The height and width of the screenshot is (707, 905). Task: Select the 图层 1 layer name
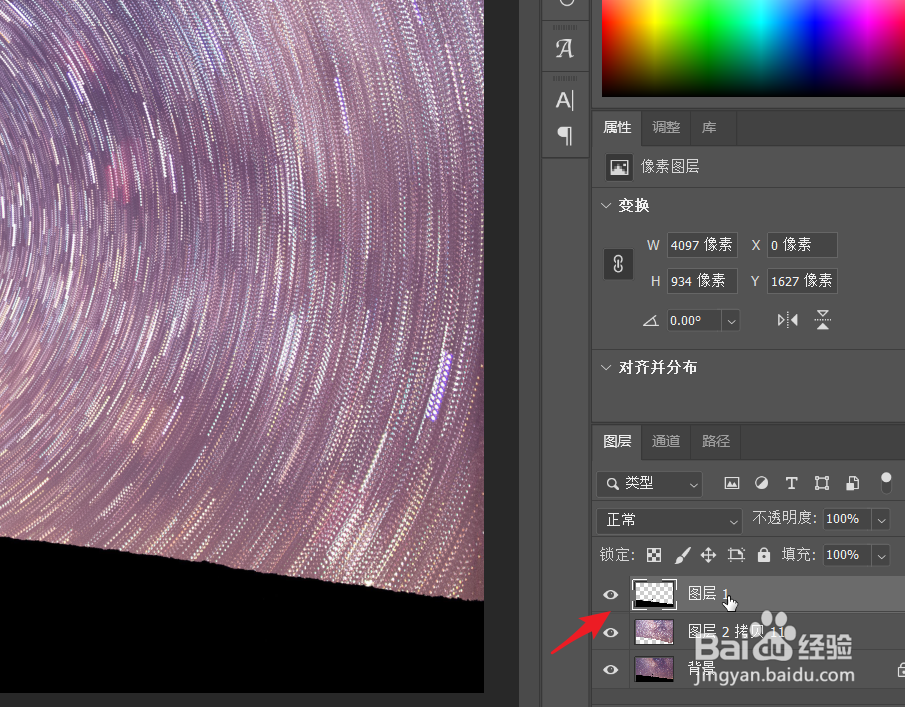(x=708, y=594)
